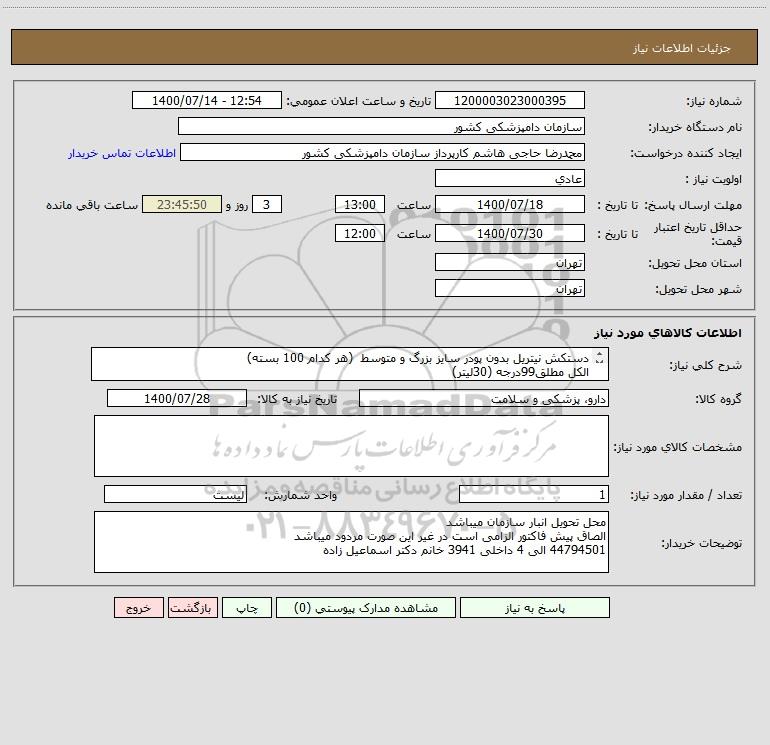Click the استان محل تحویل label
This screenshot has height=745, width=770.
pos(695,264)
